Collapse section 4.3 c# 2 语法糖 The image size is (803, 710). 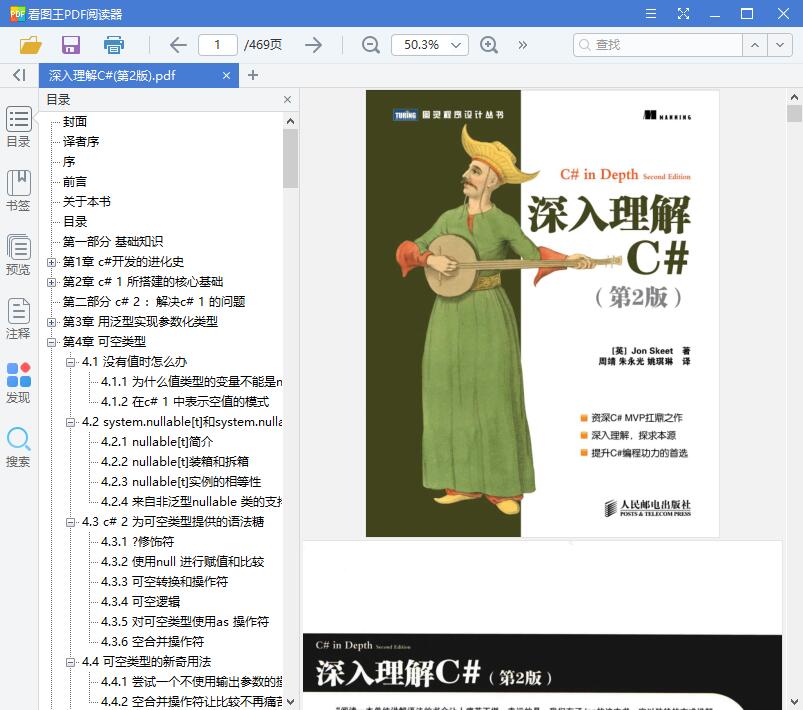(70, 522)
